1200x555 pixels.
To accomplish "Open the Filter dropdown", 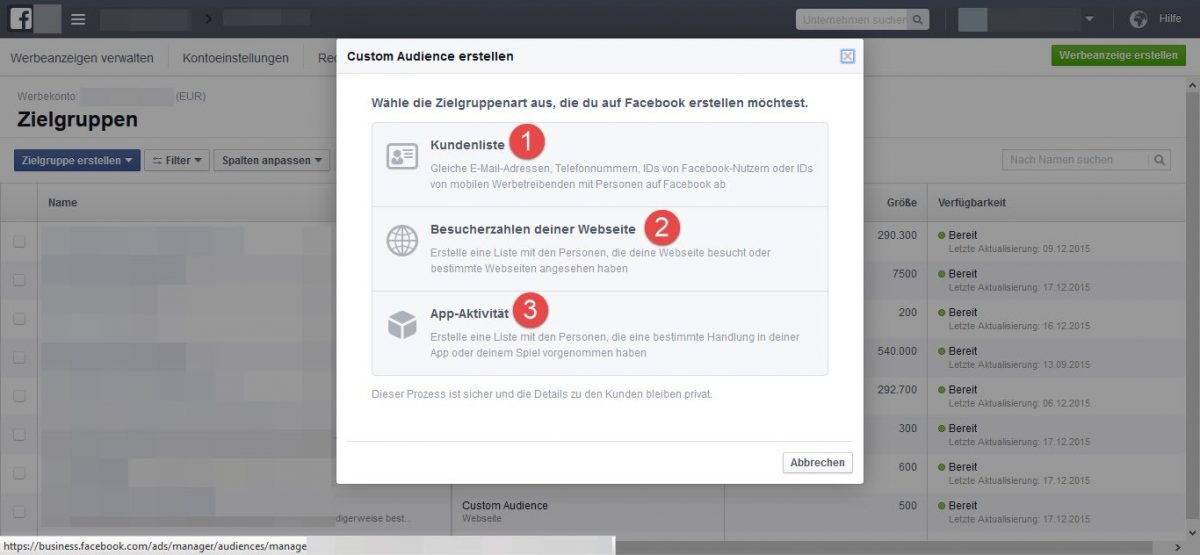I will (x=177, y=160).
